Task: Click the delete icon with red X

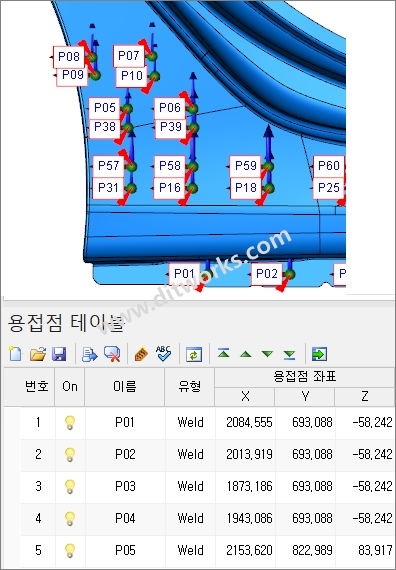Action: 112,354
